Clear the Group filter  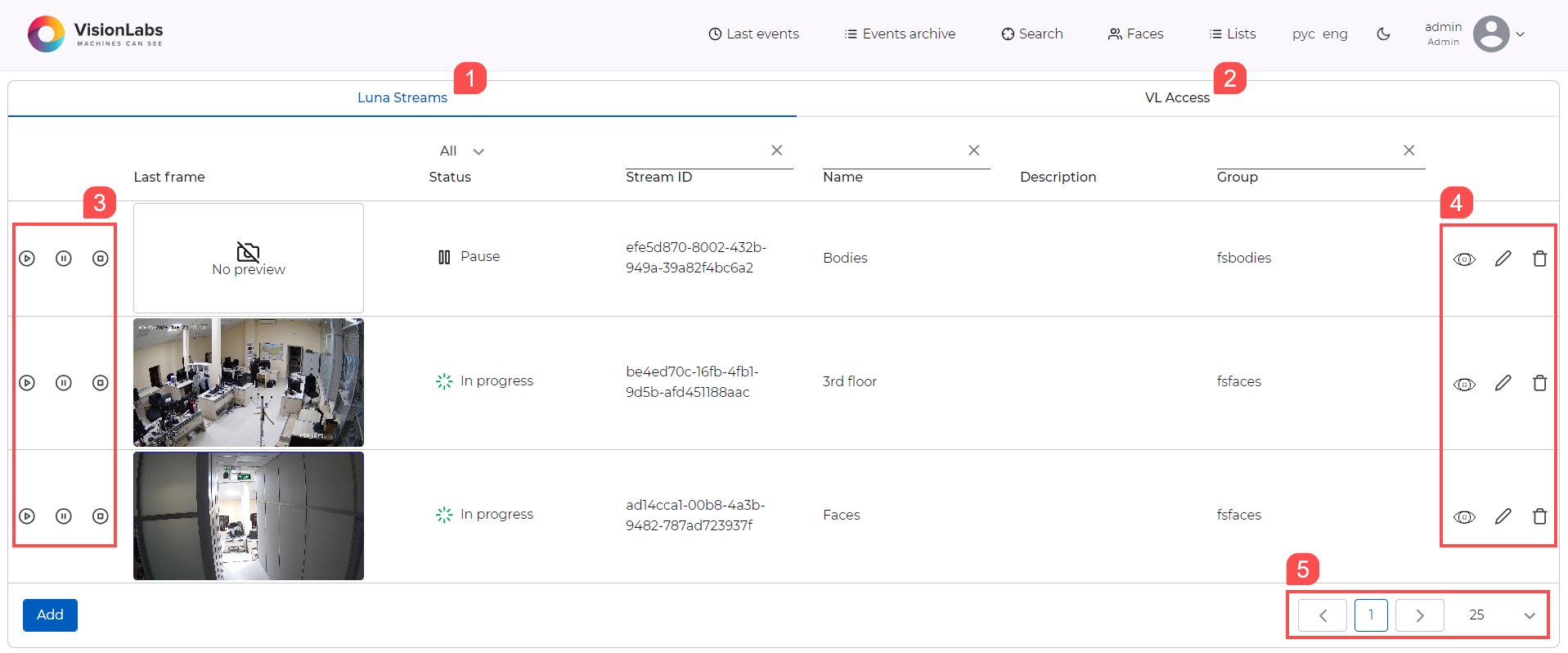tap(1409, 151)
